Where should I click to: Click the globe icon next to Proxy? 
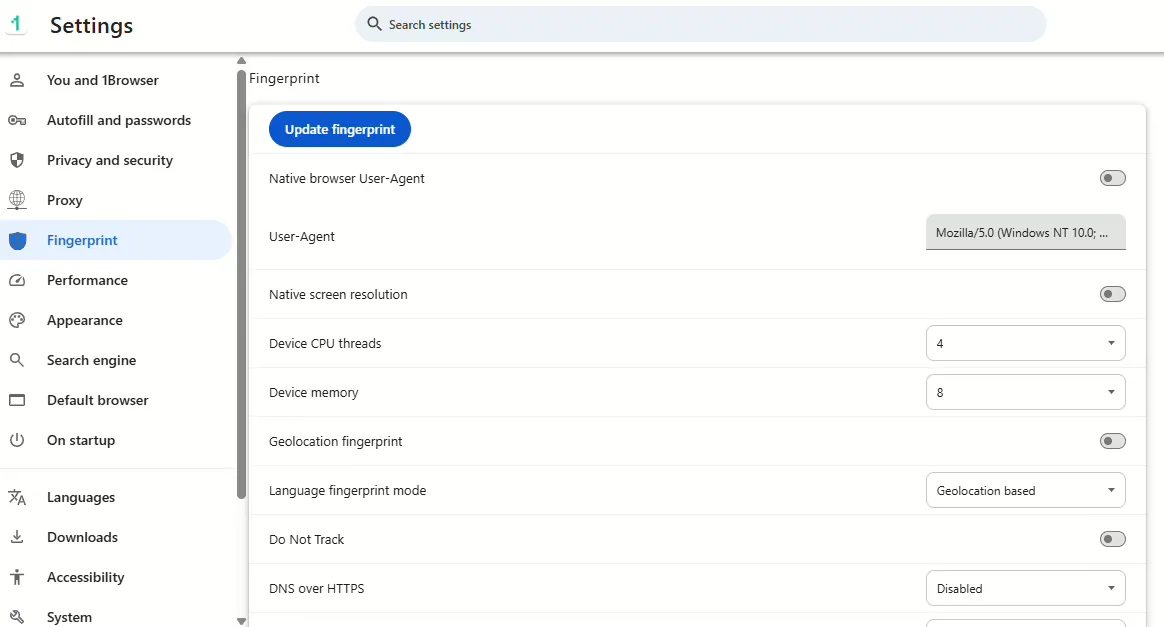[17, 200]
